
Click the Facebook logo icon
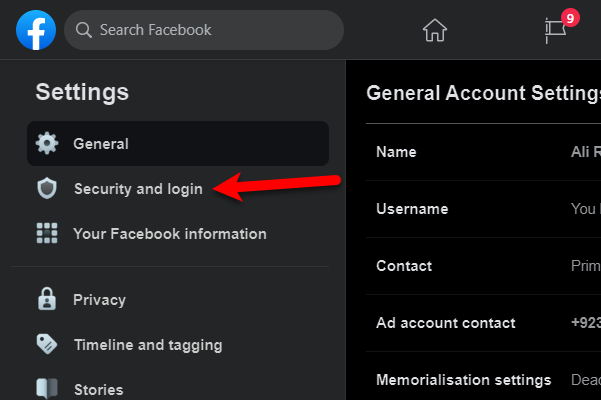36,30
